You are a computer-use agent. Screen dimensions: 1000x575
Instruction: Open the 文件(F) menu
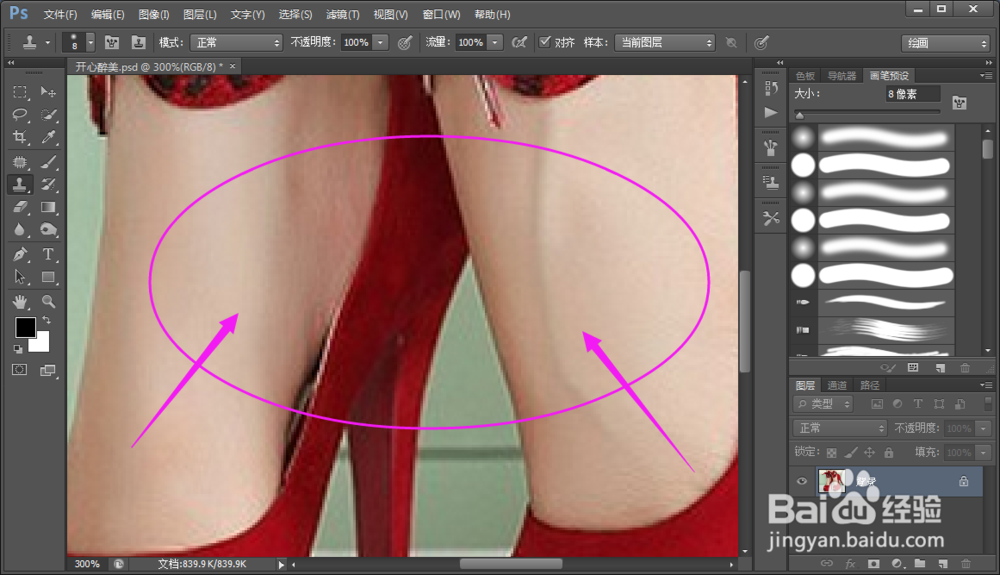60,14
